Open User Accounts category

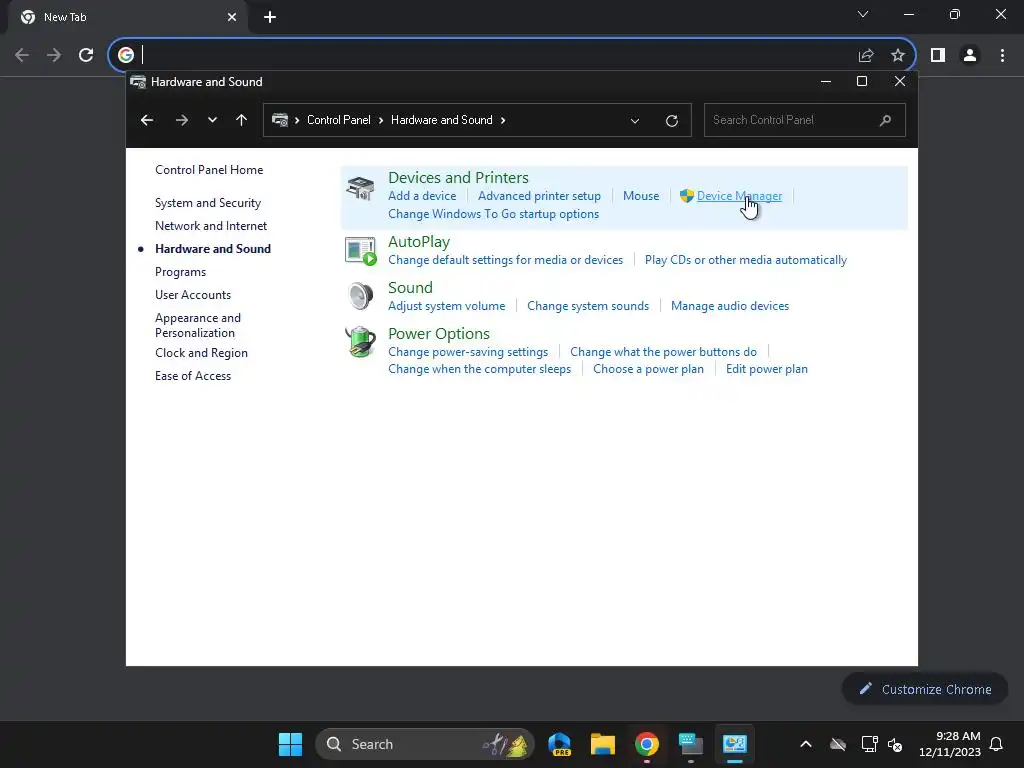[x=193, y=295]
